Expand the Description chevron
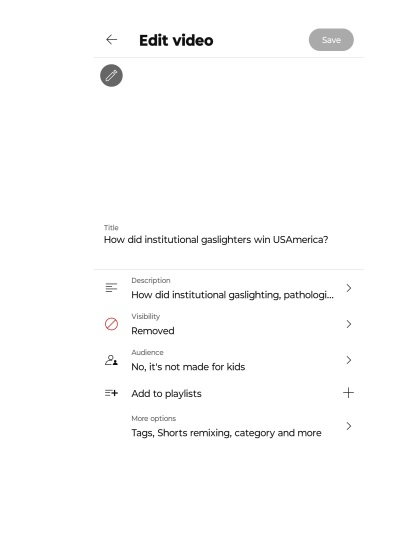The image size is (416, 559). click(x=349, y=288)
